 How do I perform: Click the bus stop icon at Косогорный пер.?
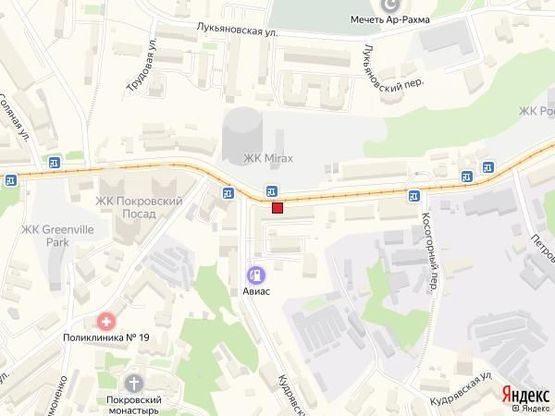pyautogui.click(x=414, y=196)
